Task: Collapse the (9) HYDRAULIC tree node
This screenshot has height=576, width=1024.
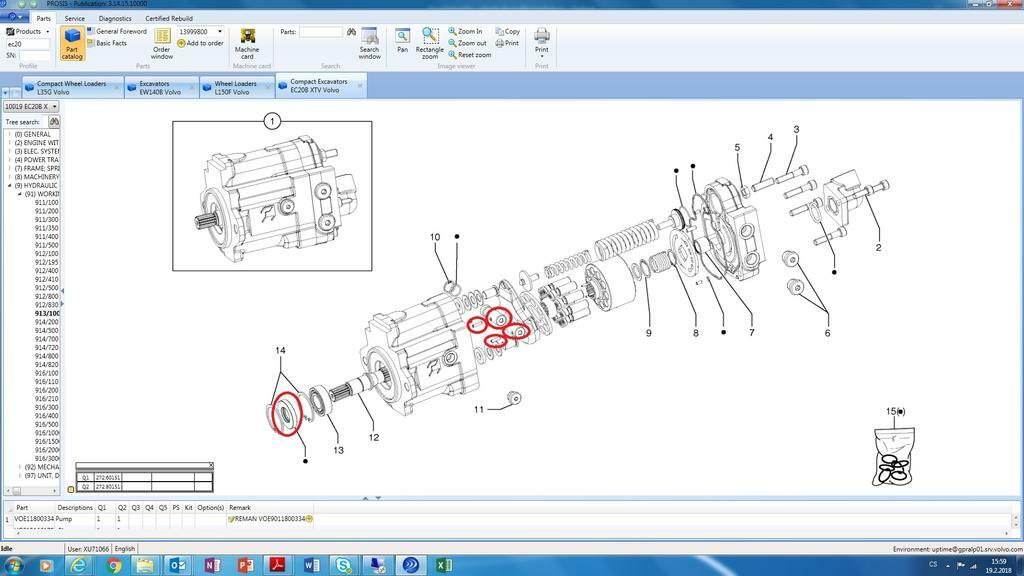Action: [x=10, y=185]
